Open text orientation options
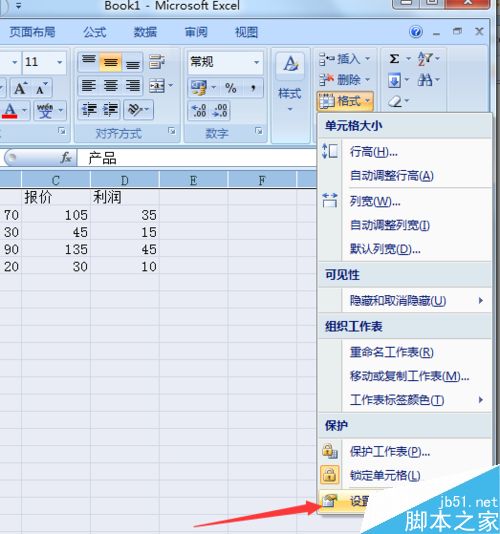Screen dimensions: 500x534 tap(138, 110)
